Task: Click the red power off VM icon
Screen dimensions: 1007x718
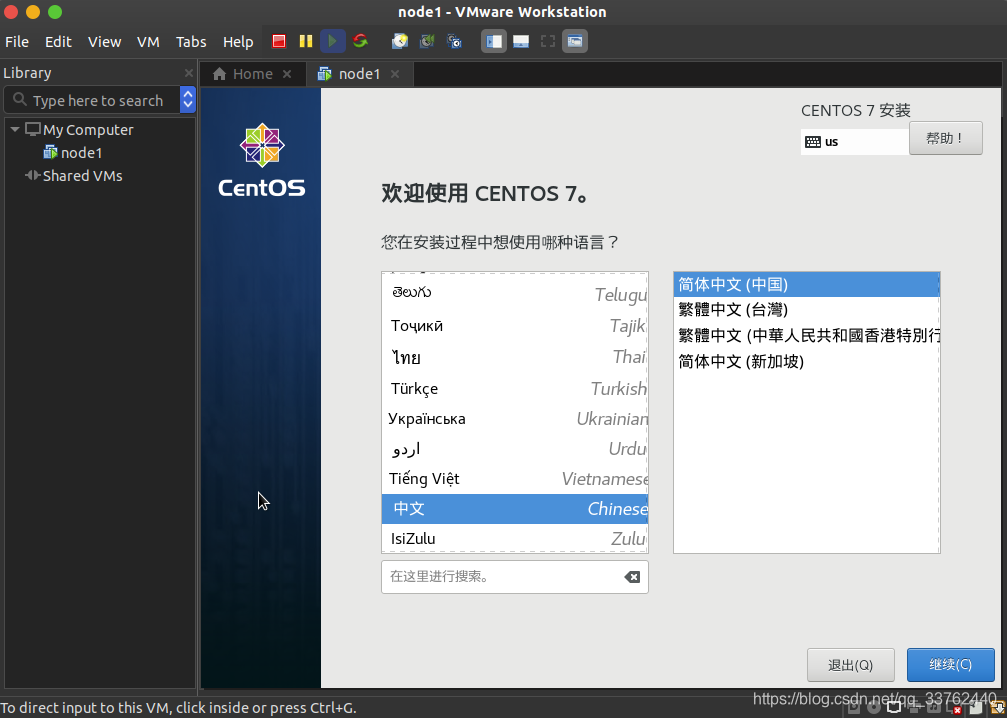Action: [x=279, y=42]
